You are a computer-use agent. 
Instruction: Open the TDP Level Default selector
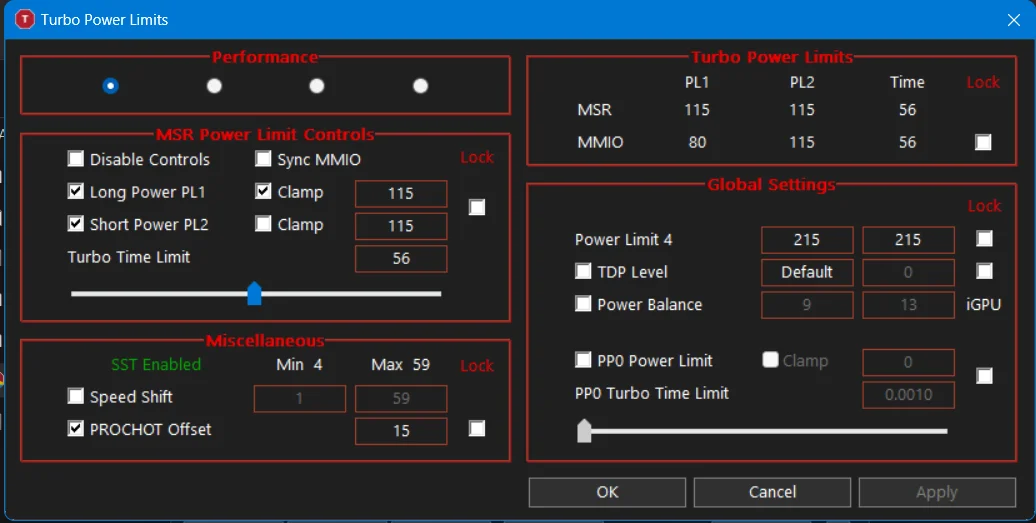(x=807, y=272)
